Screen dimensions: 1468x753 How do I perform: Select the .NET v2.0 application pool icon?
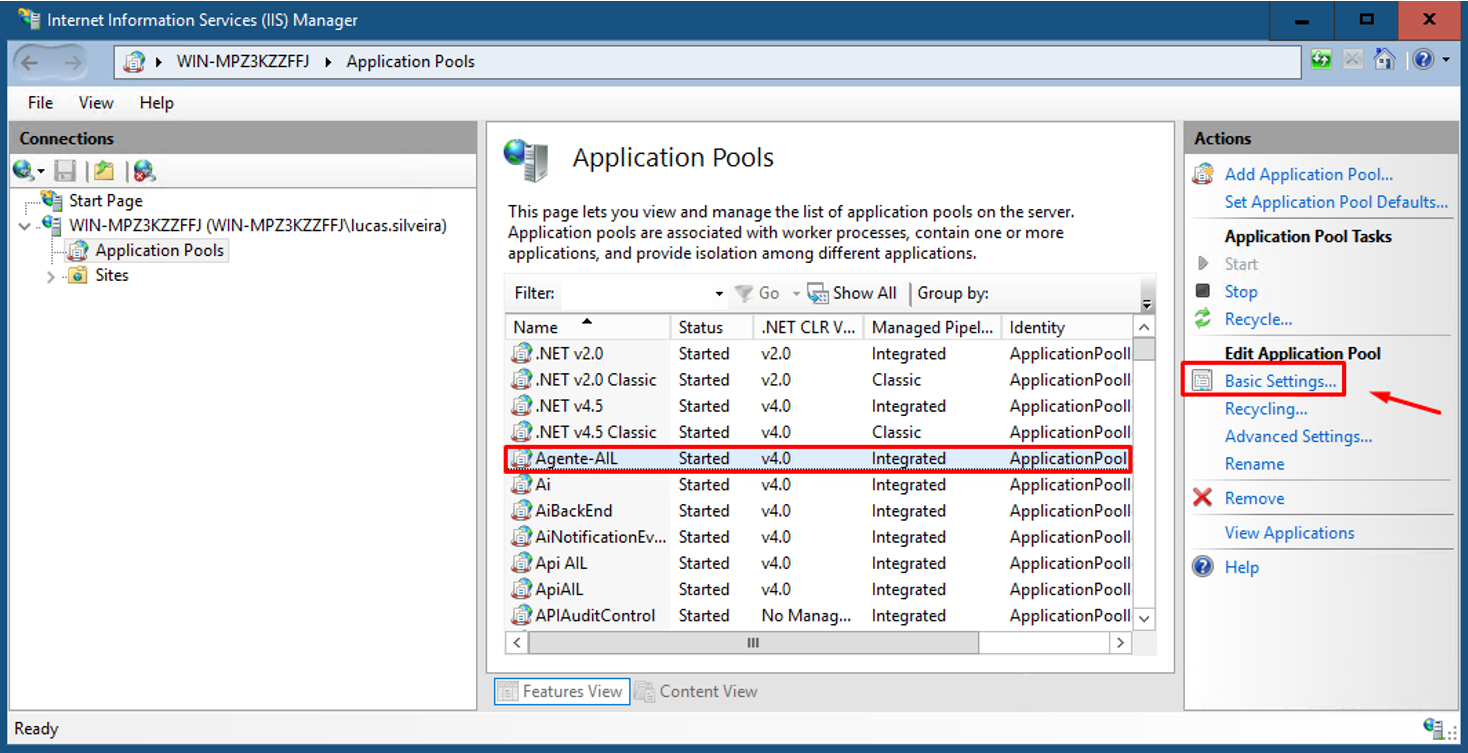click(521, 354)
